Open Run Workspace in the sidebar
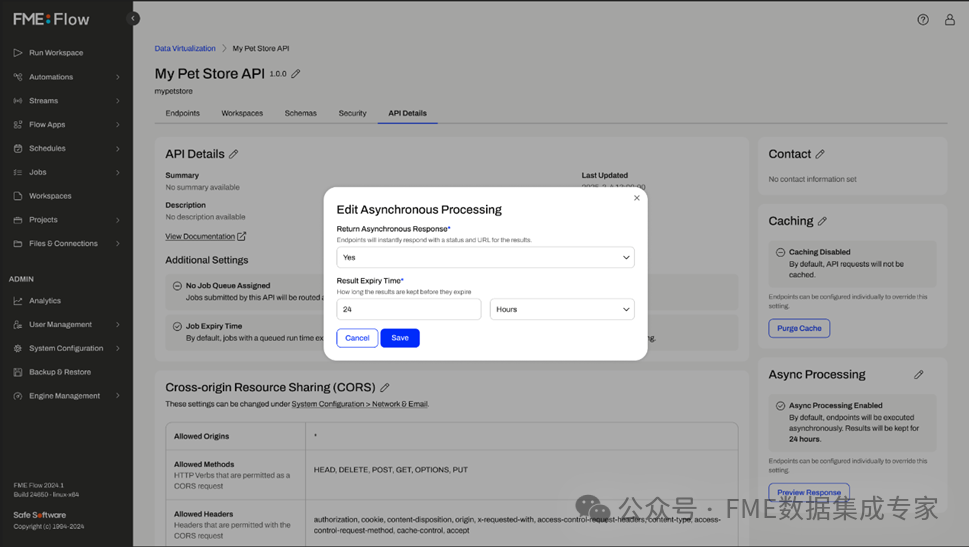 click(x=56, y=53)
